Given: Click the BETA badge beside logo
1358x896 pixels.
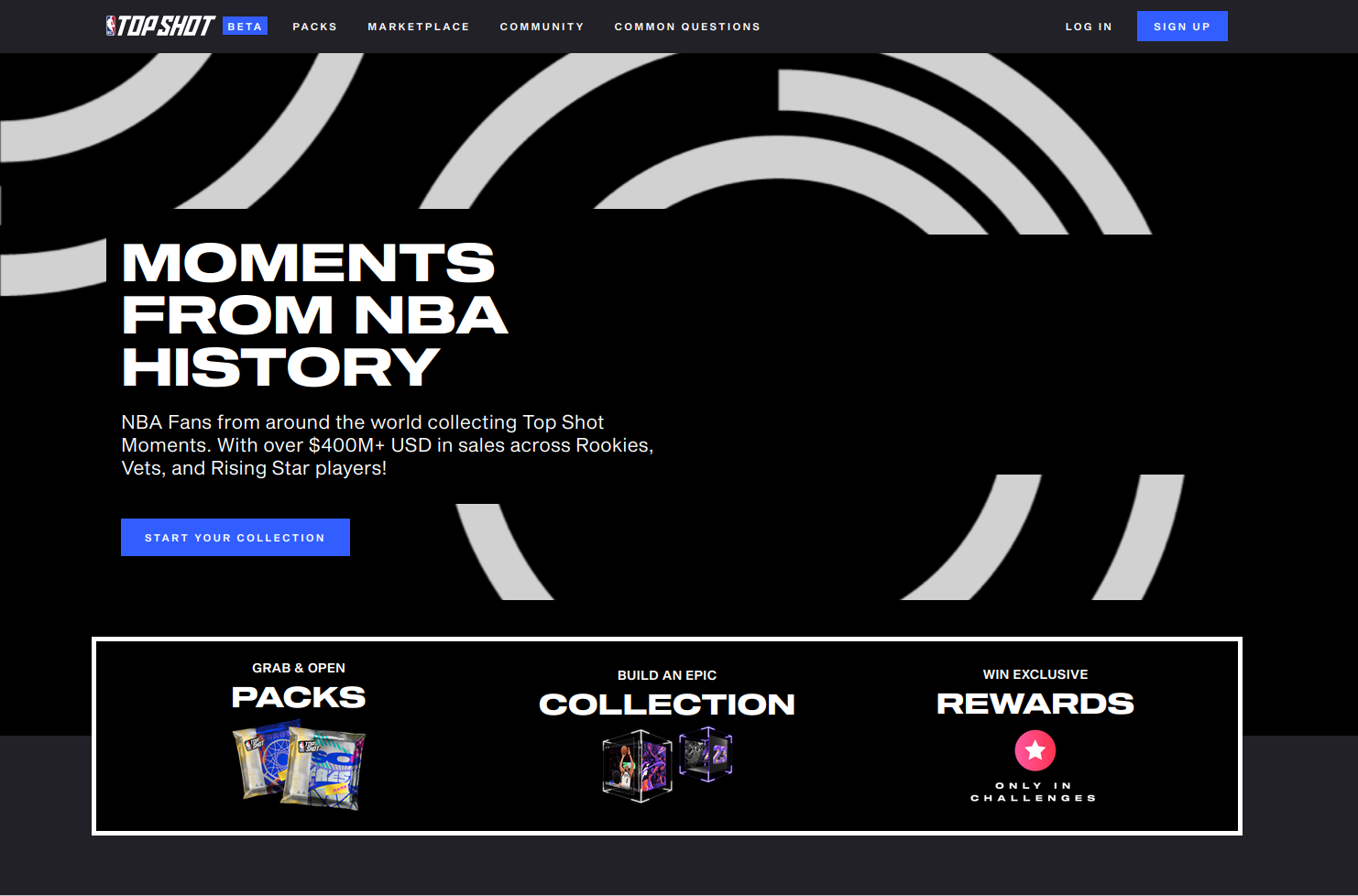Looking at the screenshot, I should [x=245, y=27].
